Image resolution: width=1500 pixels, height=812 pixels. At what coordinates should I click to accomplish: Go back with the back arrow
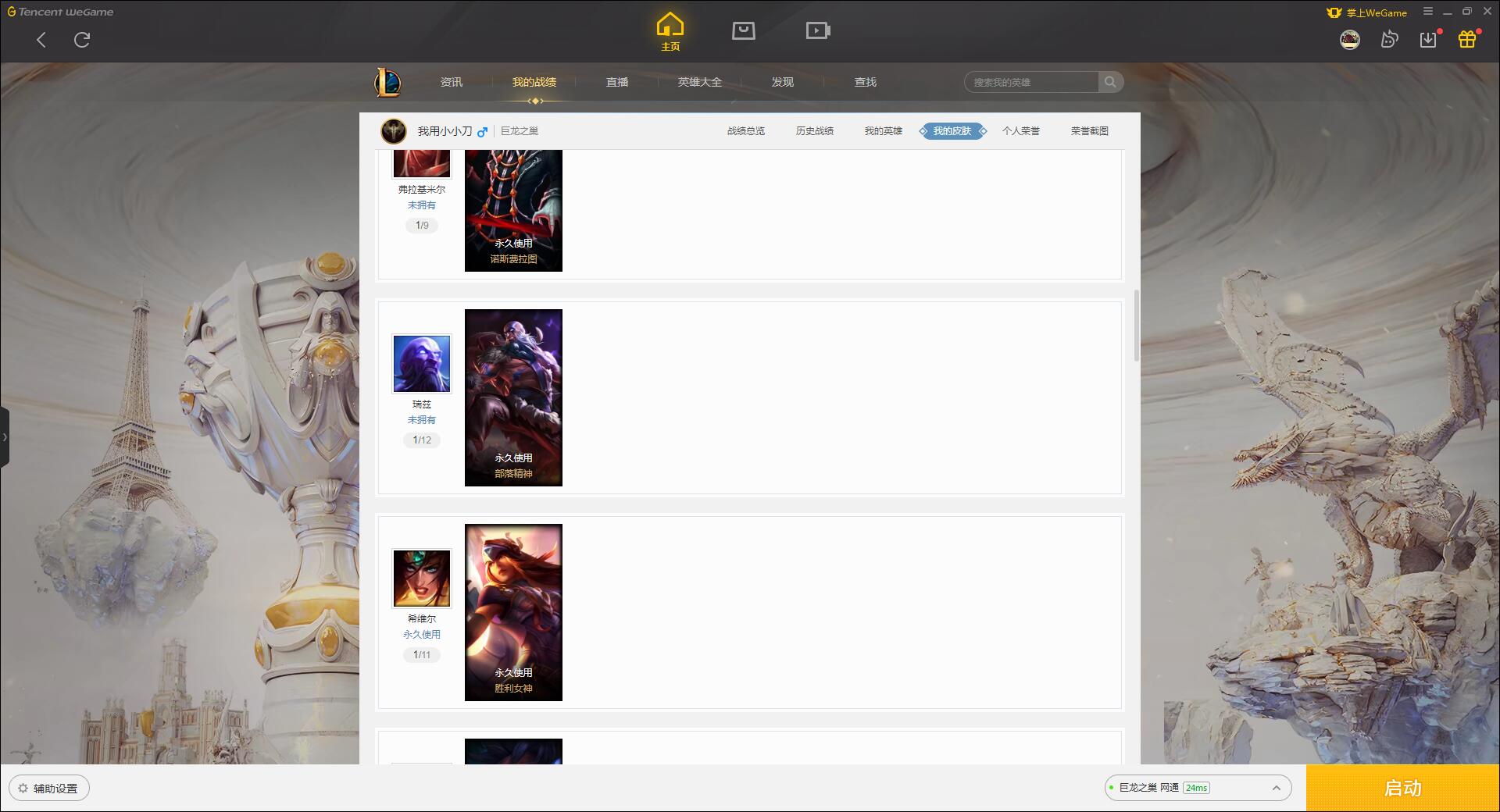tap(41, 40)
